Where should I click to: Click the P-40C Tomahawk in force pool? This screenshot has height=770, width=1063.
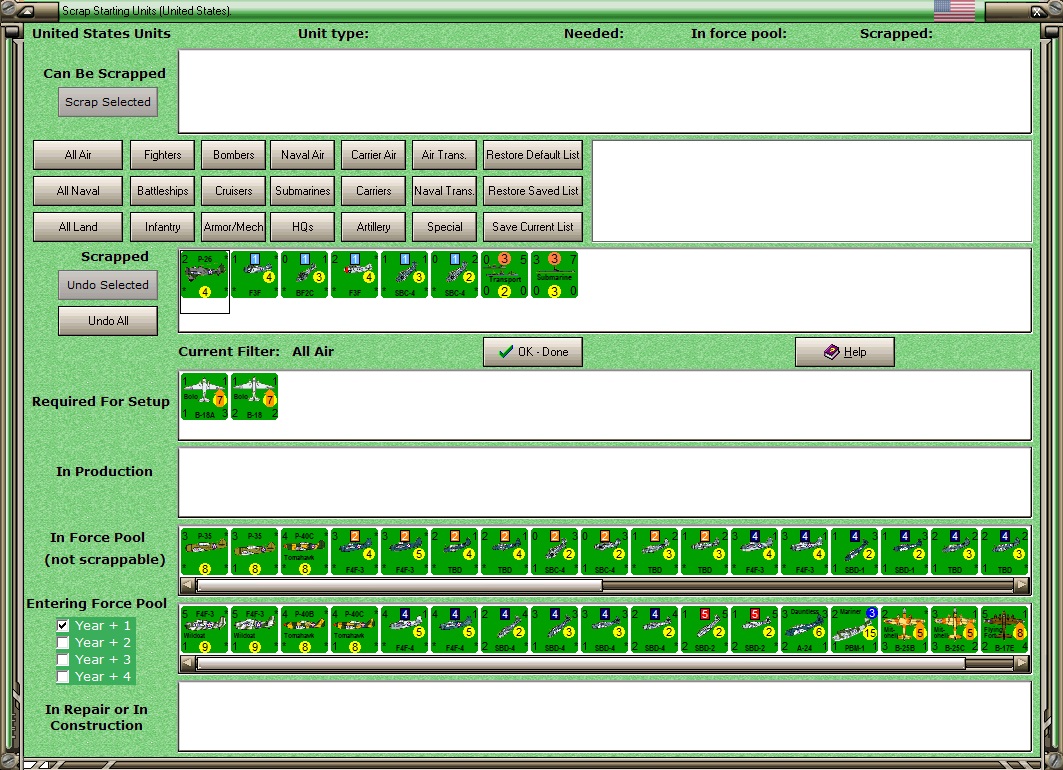click(x=304, y=552)
